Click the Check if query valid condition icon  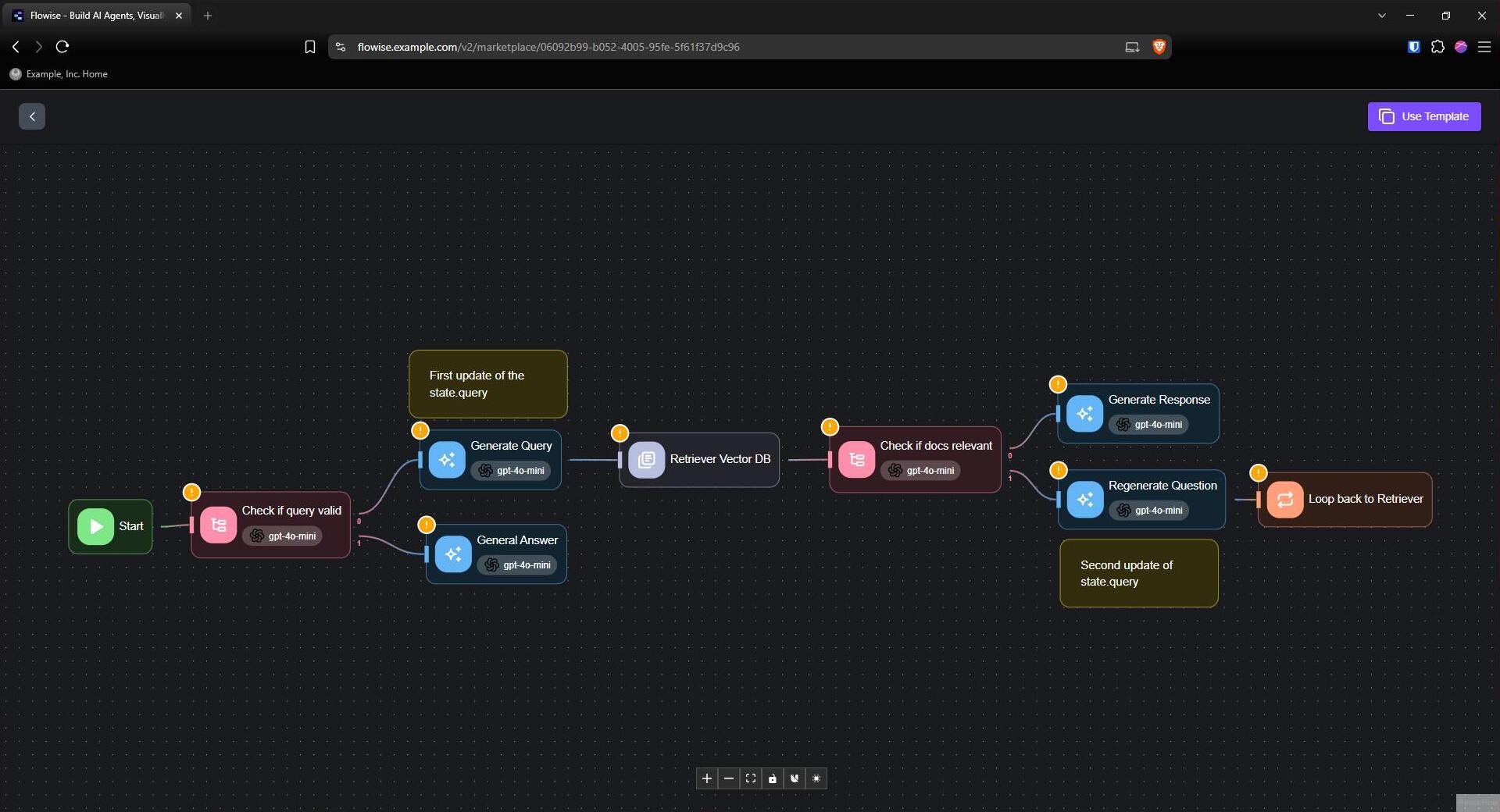[x=218, y=525]
